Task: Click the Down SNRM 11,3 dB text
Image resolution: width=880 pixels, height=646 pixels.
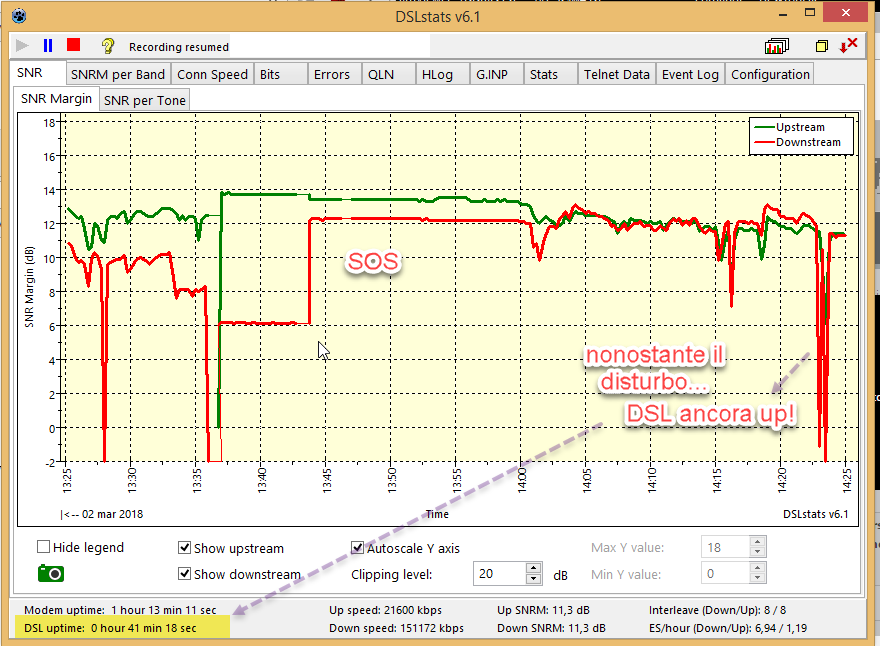Action: (x=551, y=628)
